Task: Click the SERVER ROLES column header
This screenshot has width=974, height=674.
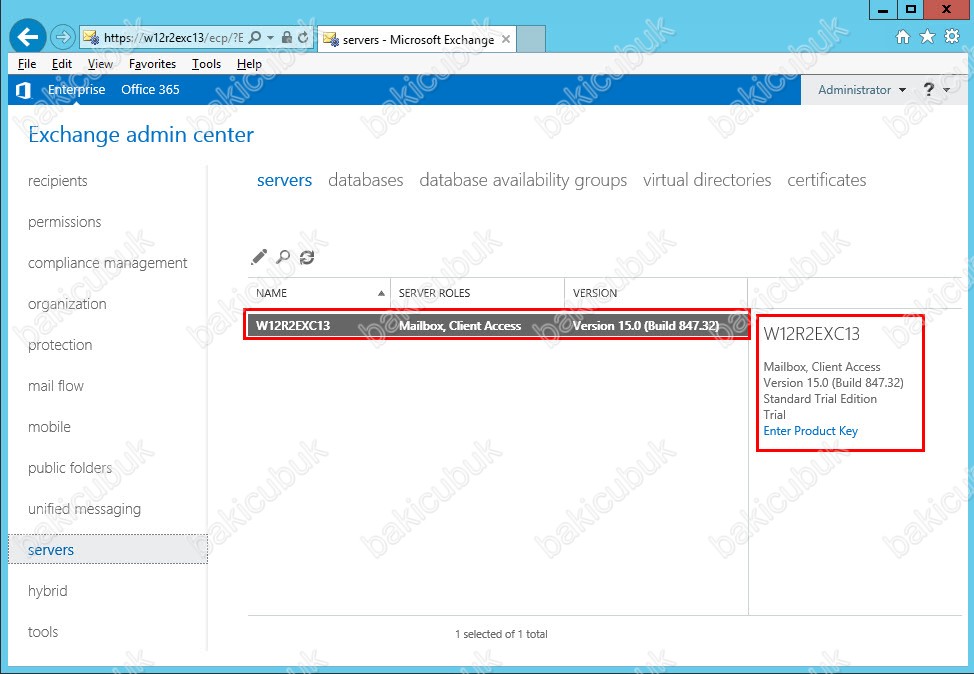Action: point(477,293)
